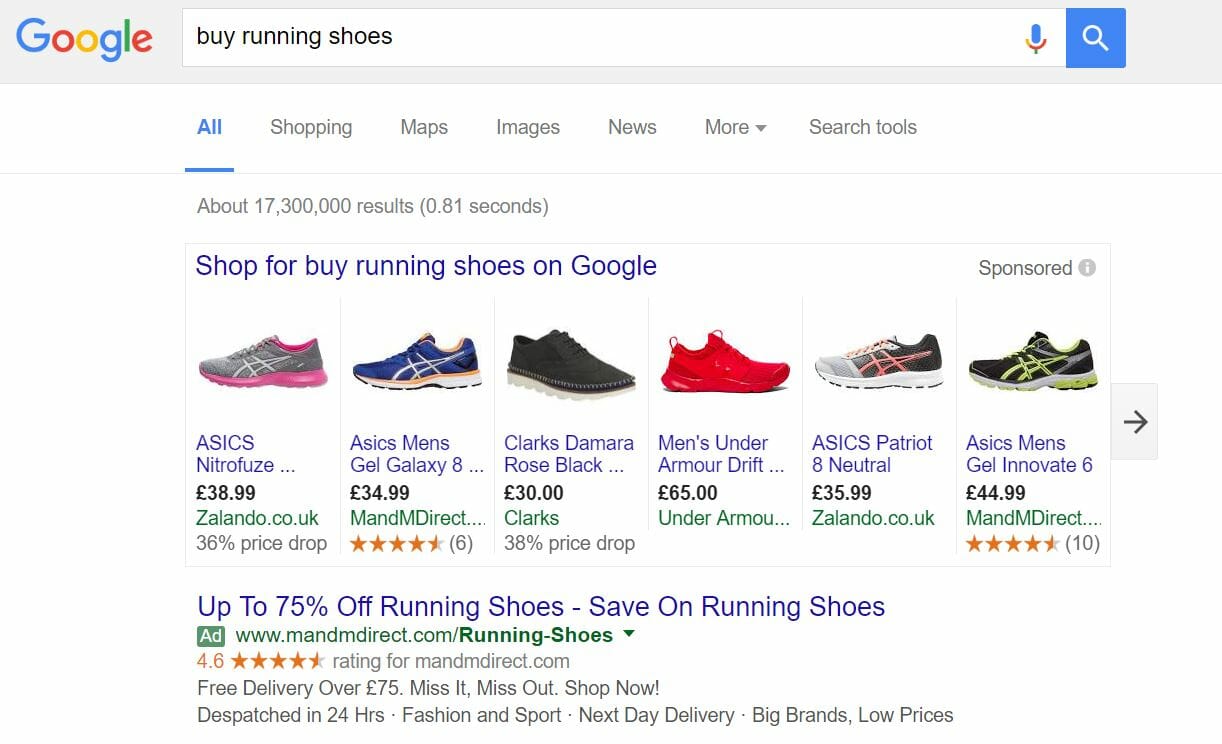This screenshot has width=1222, height=744.
Task: Open the Men's Under Armour Drift link
Action: point(721,454)
